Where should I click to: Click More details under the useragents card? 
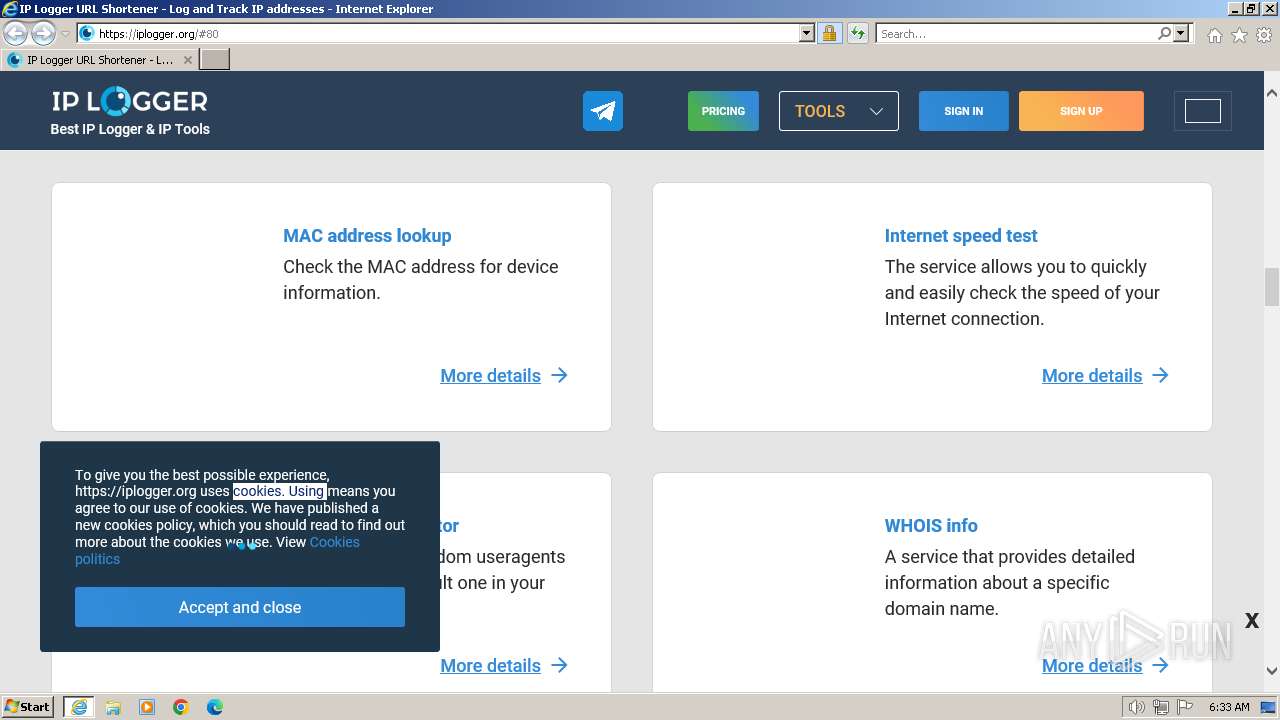[490, 666]
